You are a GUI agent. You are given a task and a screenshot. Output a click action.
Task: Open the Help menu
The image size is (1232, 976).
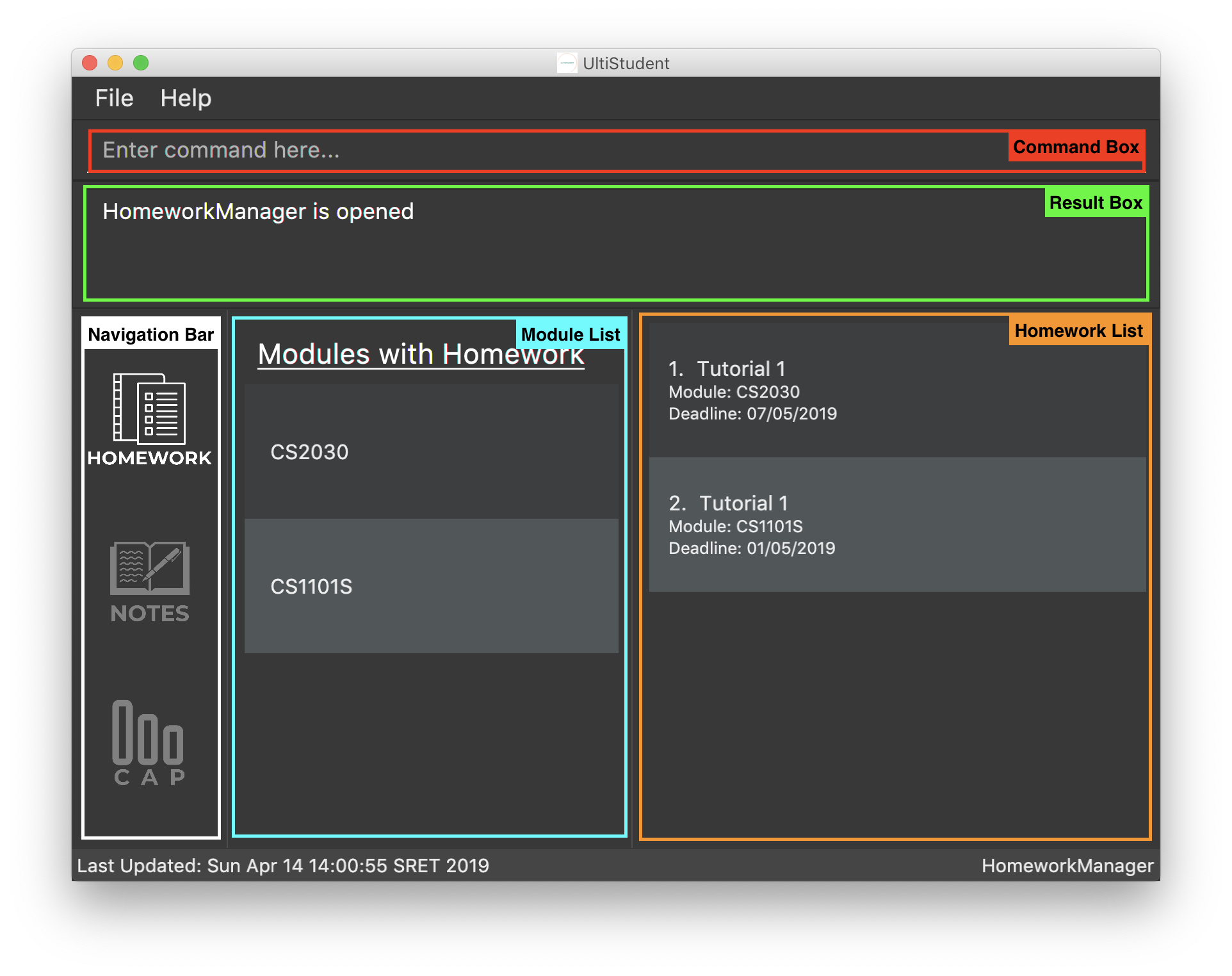[186, 98]
